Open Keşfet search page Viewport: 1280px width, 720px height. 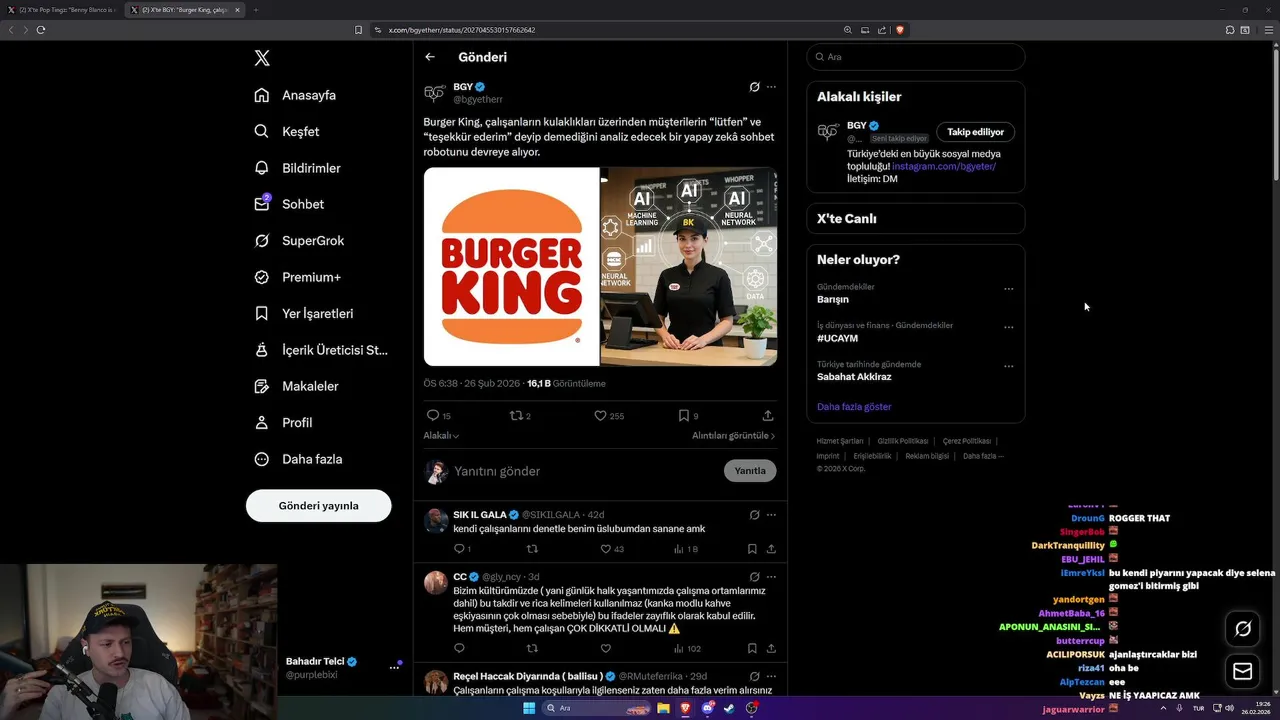pos(287,131)
